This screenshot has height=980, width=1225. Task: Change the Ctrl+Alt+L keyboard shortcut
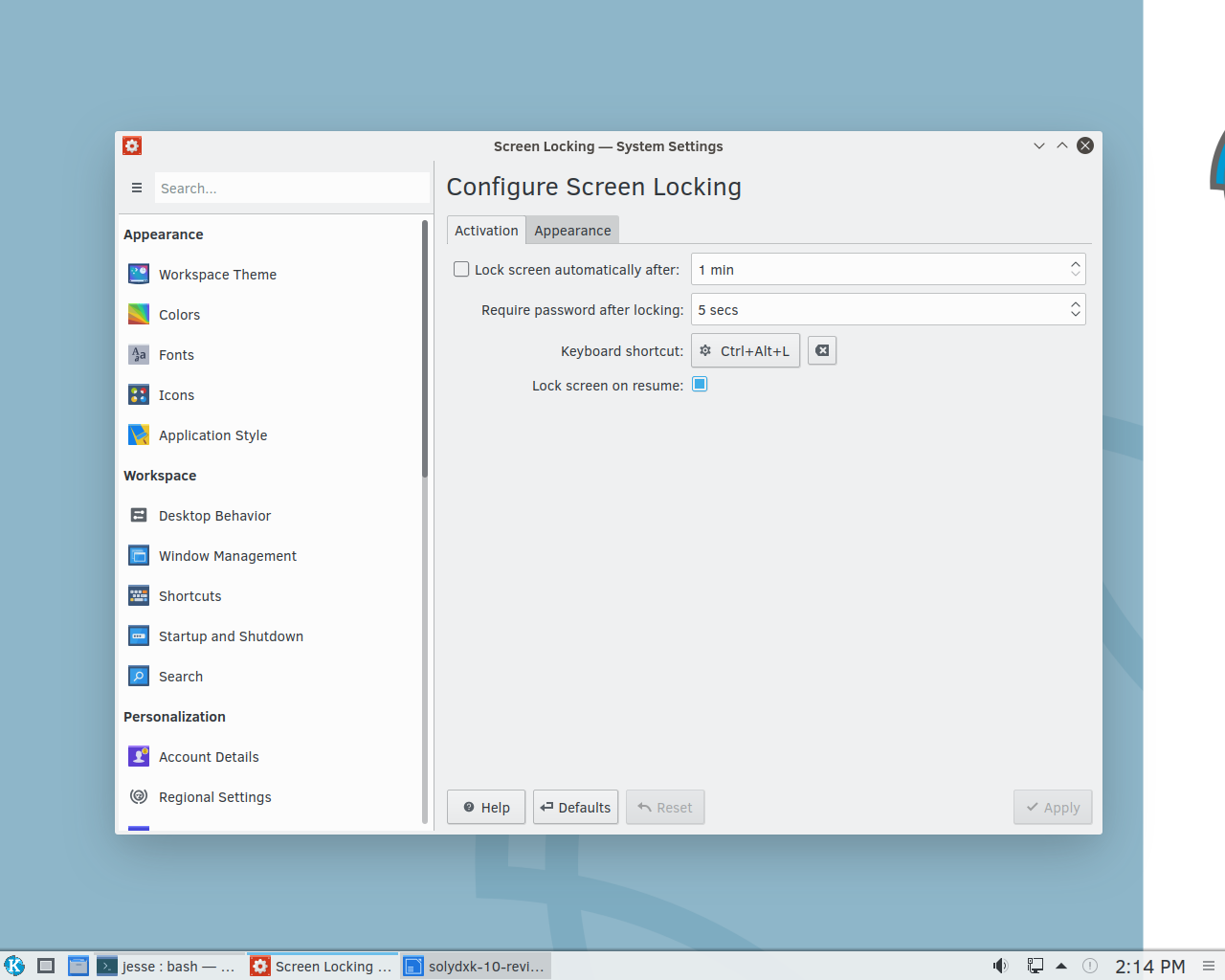click(746, 351)
